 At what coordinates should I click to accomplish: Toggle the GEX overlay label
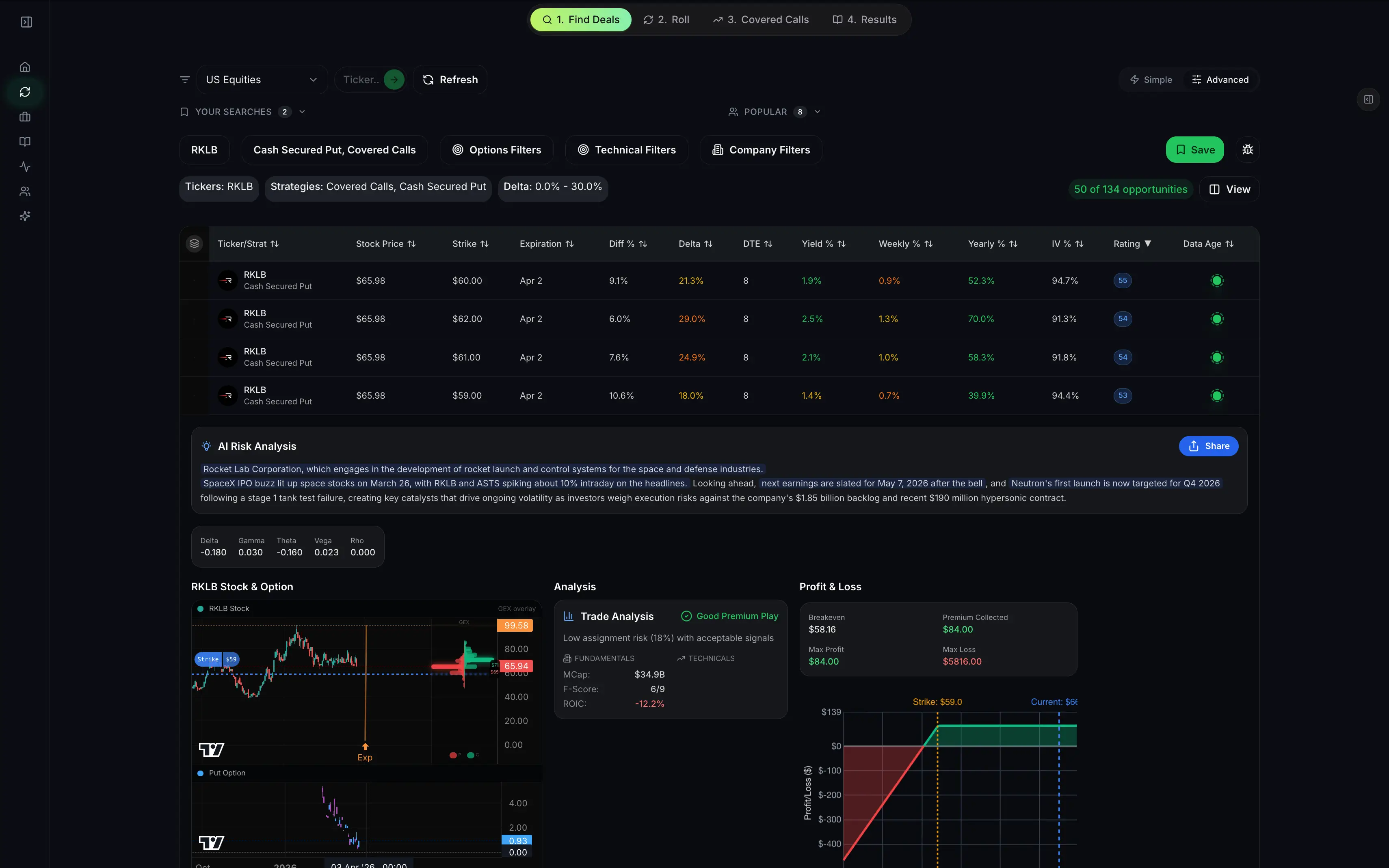(x=516, y=609)
